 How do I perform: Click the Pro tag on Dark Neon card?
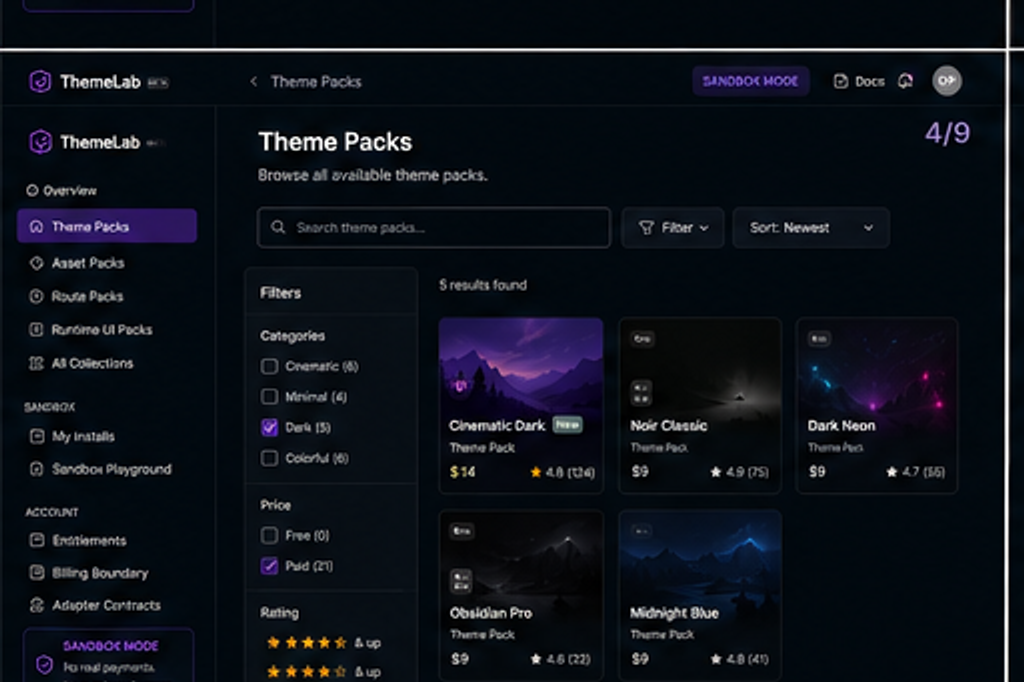coord(819,338)
